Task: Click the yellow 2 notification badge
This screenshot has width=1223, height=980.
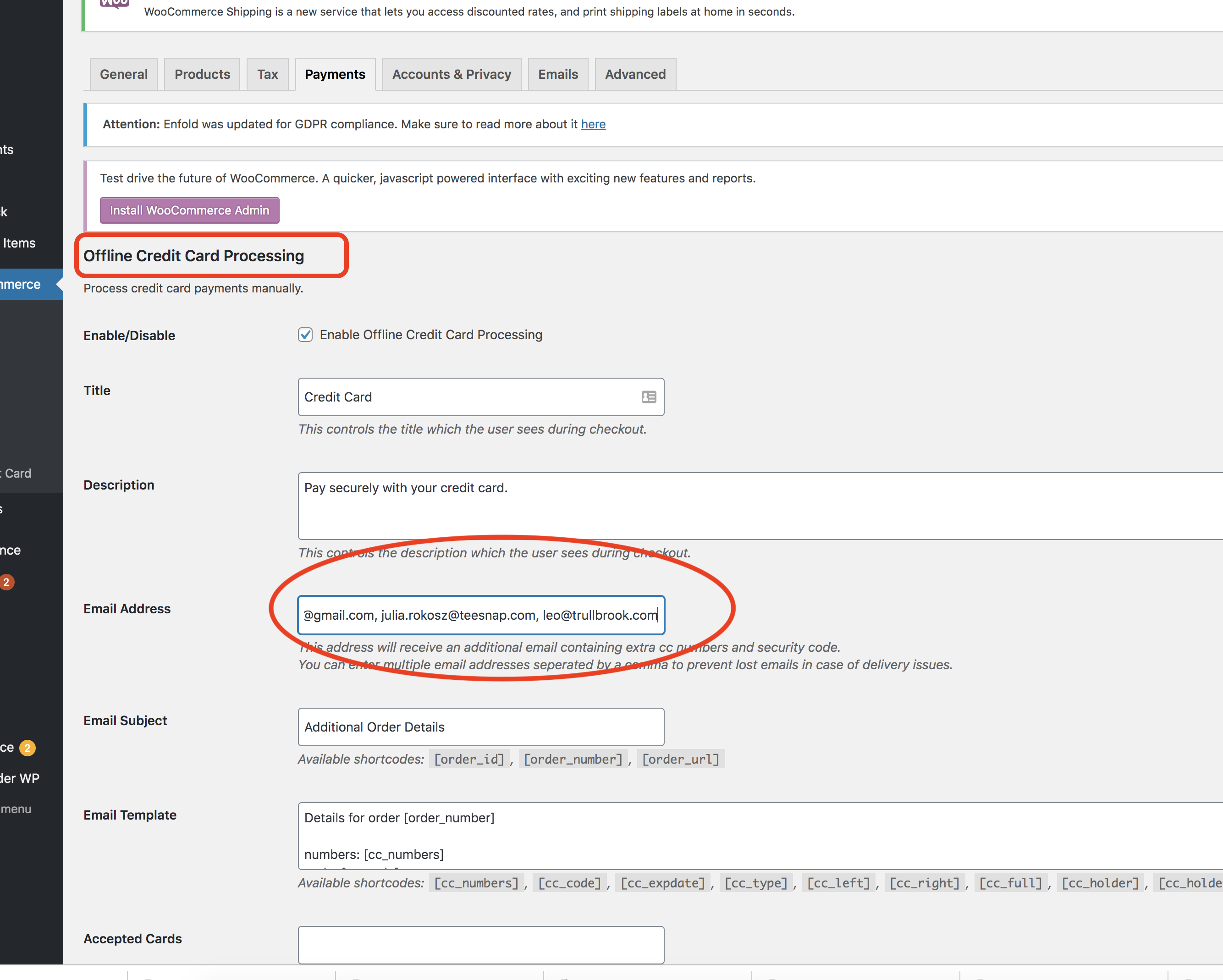Action: [27, 748]
